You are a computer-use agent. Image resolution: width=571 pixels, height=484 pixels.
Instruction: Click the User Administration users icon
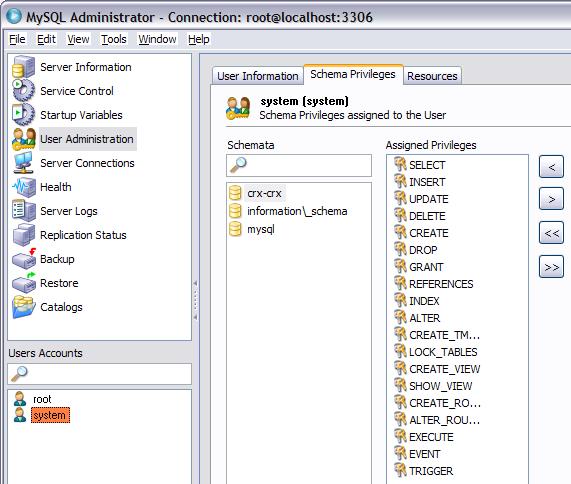coord(24,139)
